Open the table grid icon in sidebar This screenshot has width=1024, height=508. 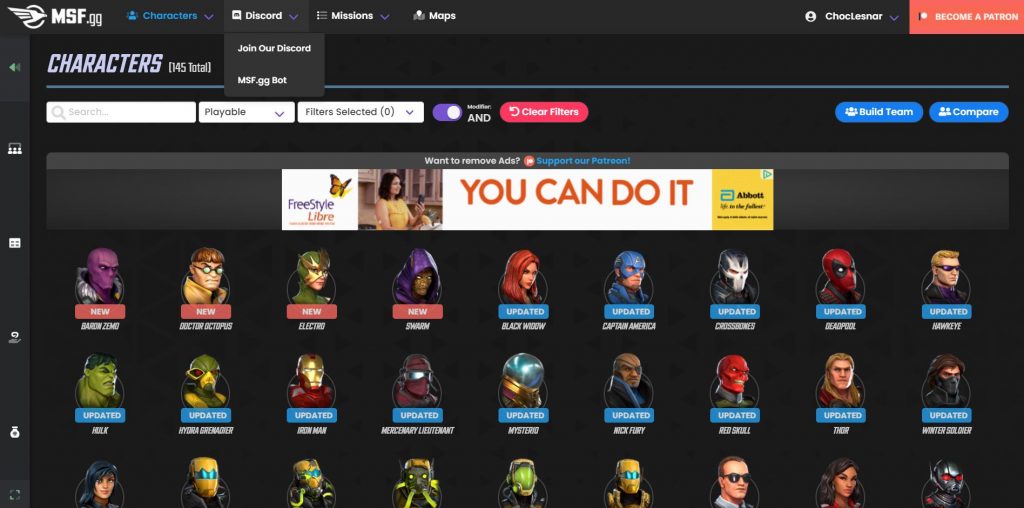(x=14, y=243)
